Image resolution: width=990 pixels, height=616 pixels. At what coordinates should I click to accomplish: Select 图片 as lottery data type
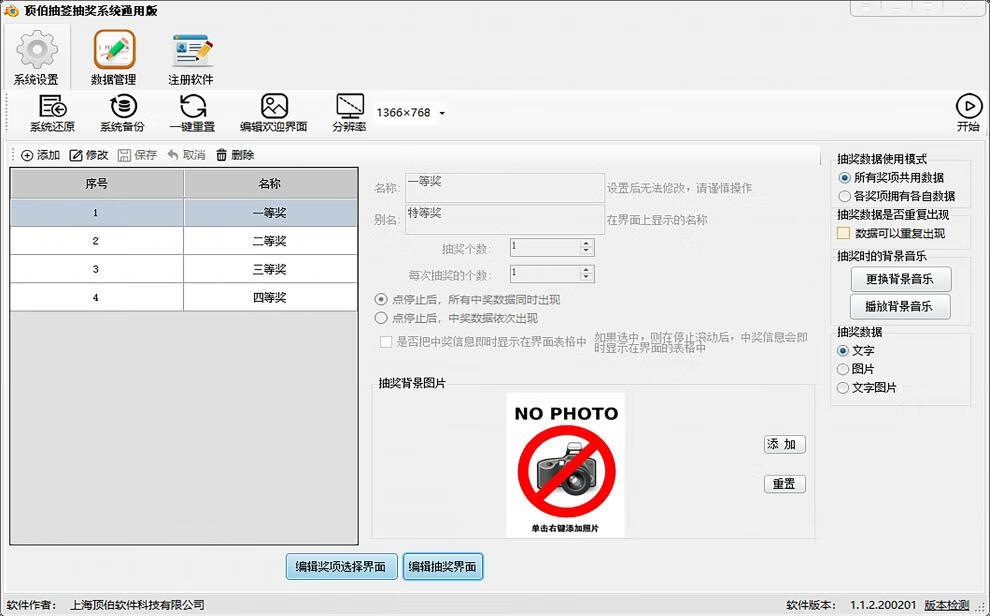point(843,369)
